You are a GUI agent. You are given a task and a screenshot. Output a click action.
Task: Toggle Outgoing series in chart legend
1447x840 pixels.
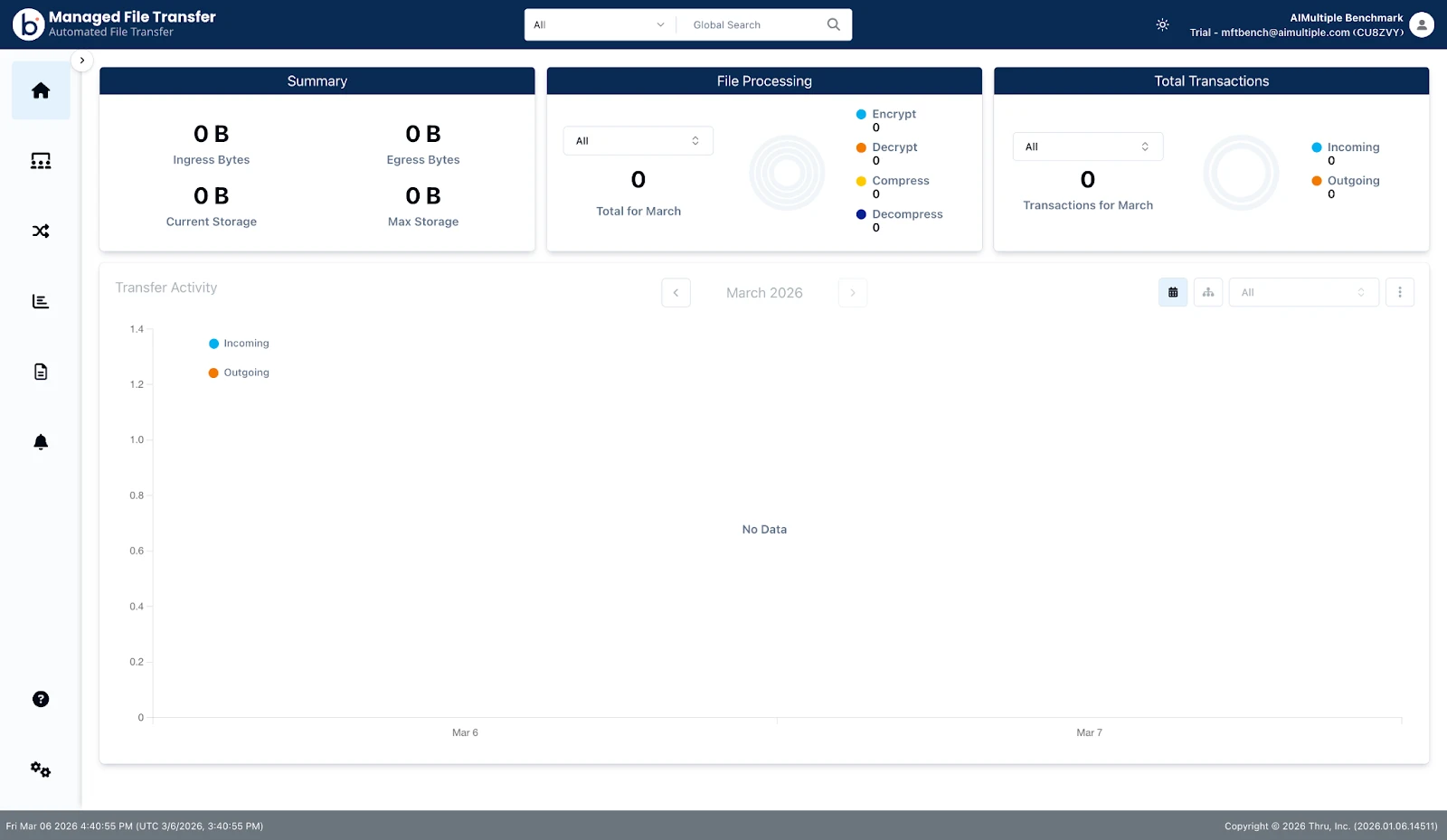click(x=239, y=373)
